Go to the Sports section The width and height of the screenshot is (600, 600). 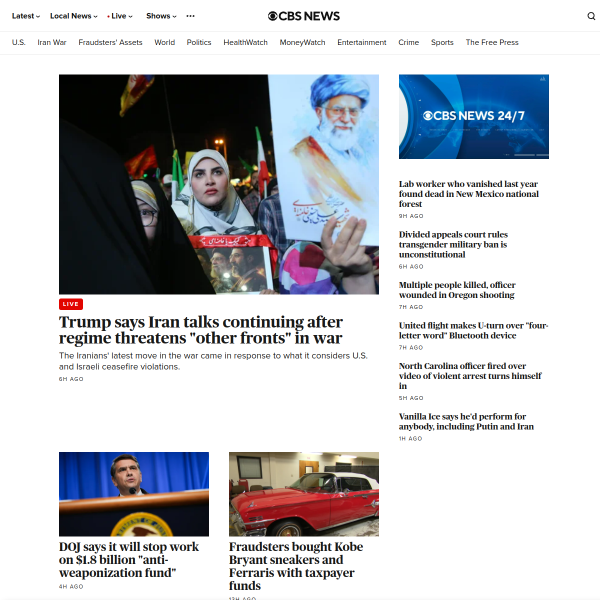pos(442,42)
